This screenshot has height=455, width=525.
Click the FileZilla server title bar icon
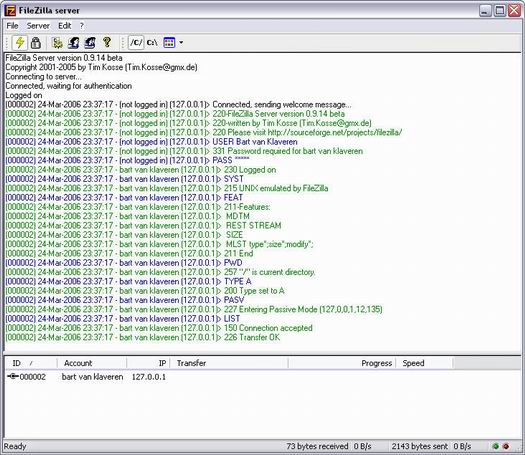click(x=10, y=11)
